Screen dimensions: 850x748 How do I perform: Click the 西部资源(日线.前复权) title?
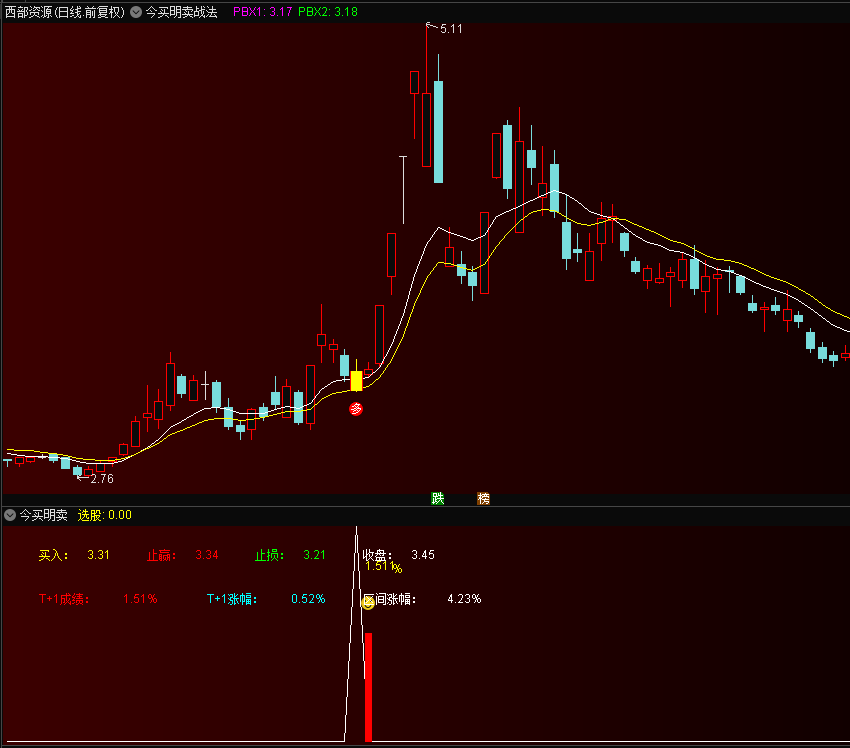pos(65,12)
